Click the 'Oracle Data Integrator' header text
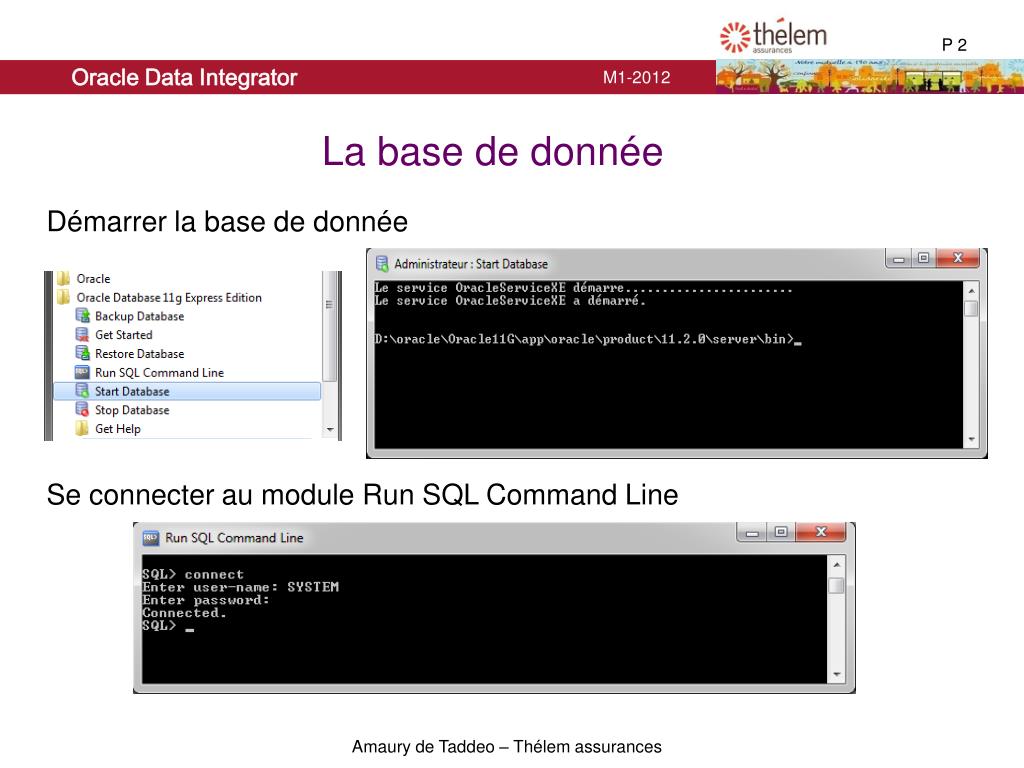 [184, 77]
